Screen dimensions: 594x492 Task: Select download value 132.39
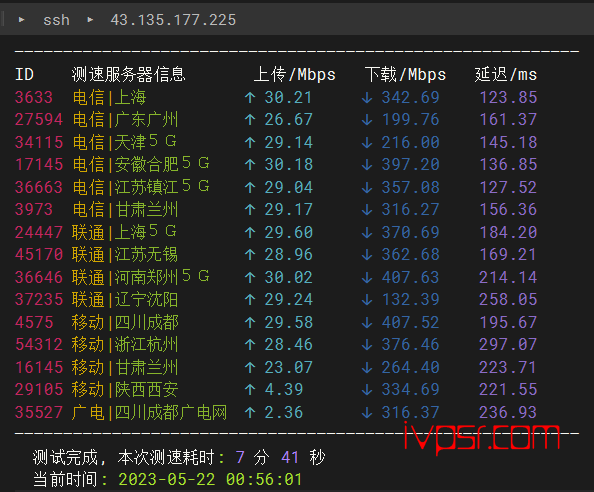tap(410, 300)
